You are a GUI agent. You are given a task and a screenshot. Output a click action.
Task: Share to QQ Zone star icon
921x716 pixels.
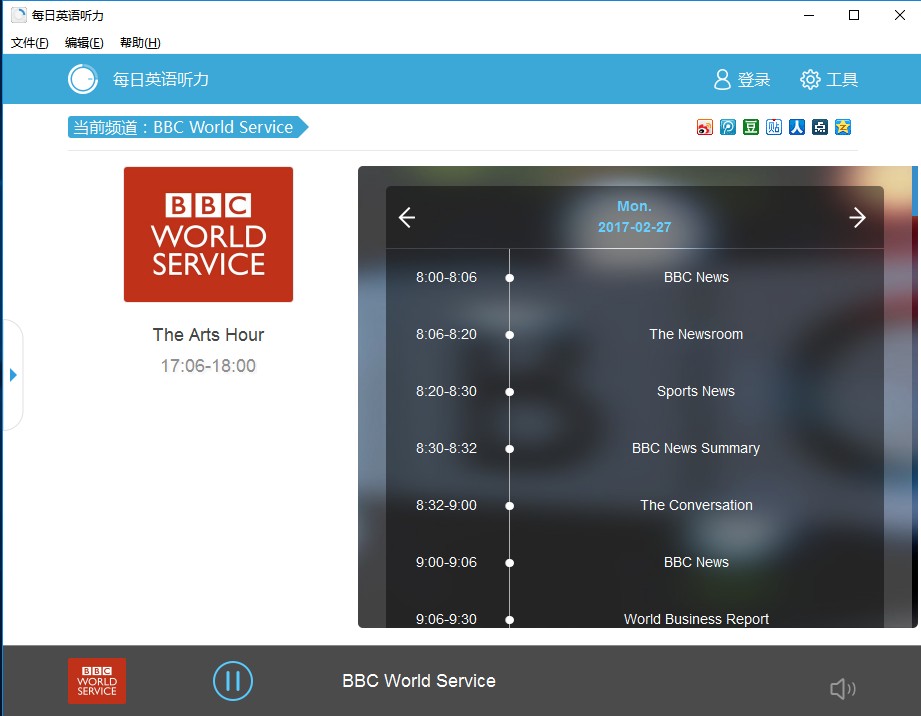pos(843,127)
